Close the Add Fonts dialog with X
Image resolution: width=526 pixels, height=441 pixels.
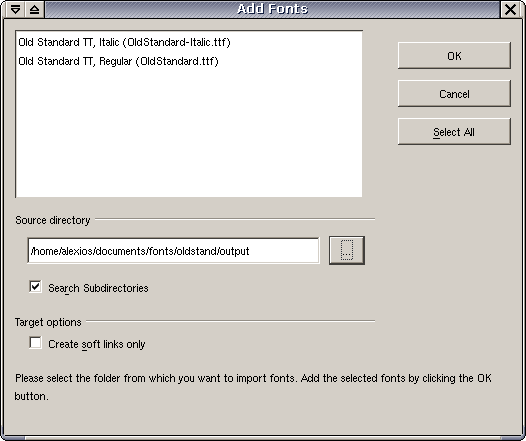tap(510, 9)
